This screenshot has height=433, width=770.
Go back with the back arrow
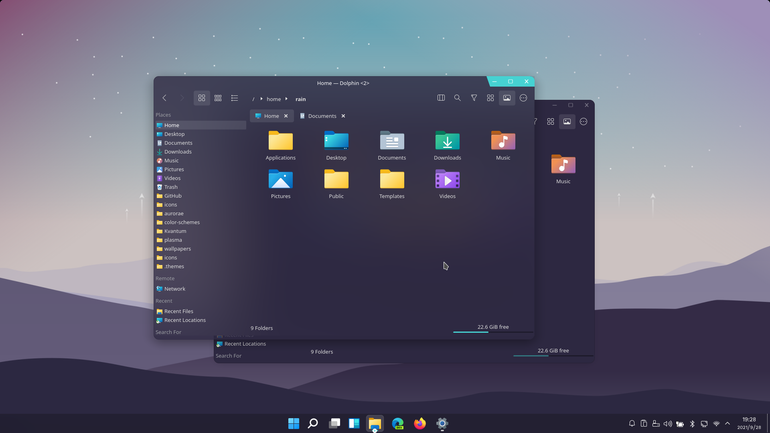click(x=165, y=98)
